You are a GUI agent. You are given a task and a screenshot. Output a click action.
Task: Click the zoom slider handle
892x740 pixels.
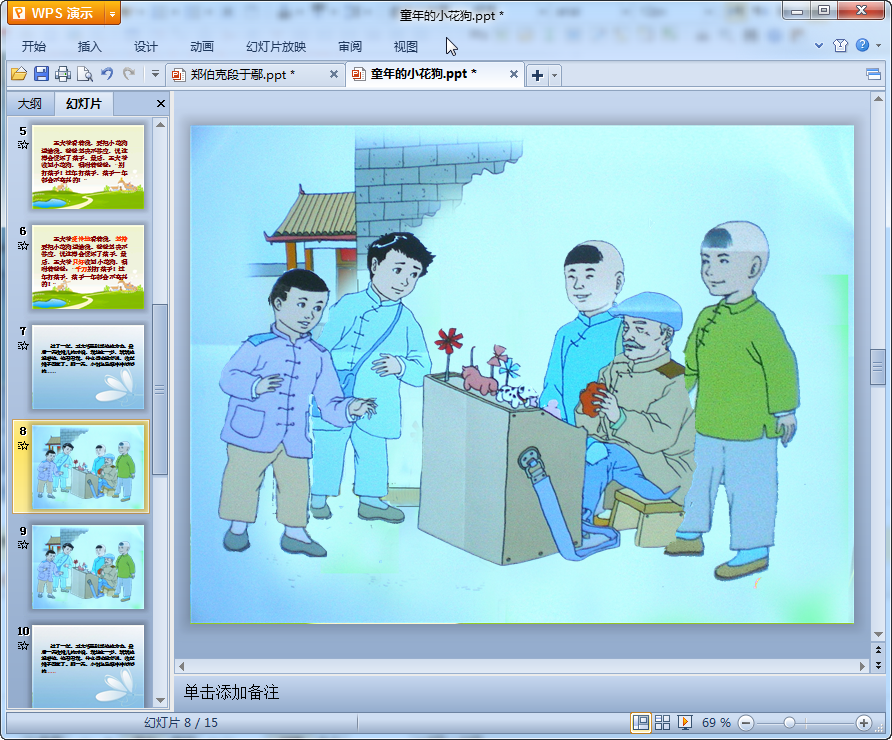coord(789,723)
